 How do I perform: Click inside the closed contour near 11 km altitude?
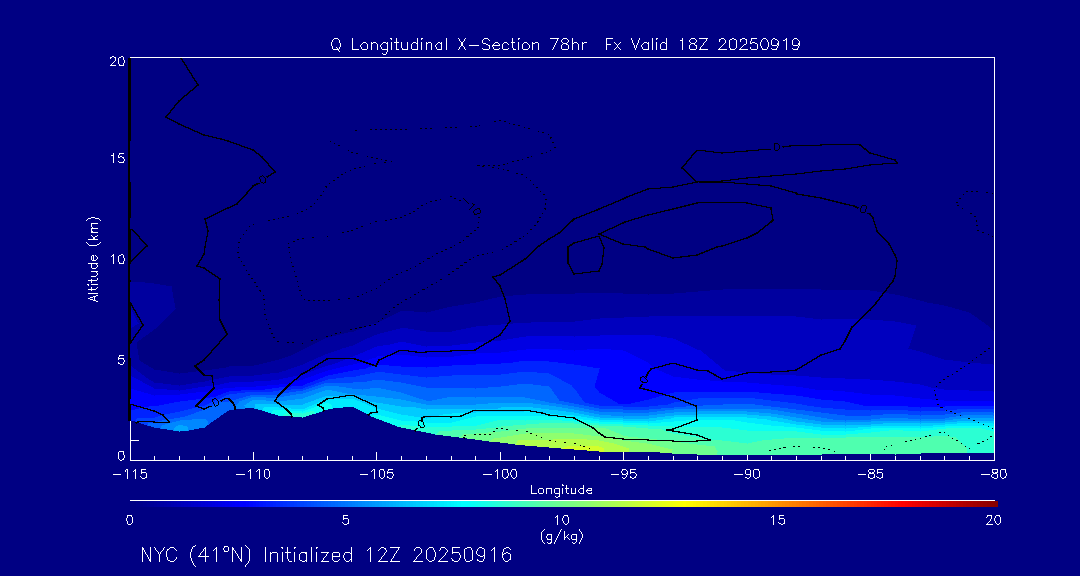pyautogui.click(x=690, y=228)
